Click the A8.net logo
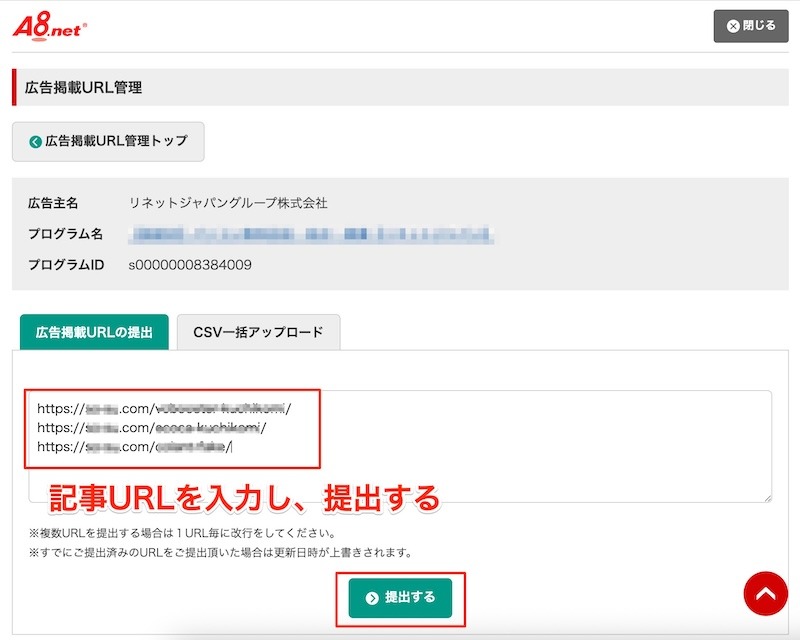The image size is (800, 640). (x=50, y=26)
